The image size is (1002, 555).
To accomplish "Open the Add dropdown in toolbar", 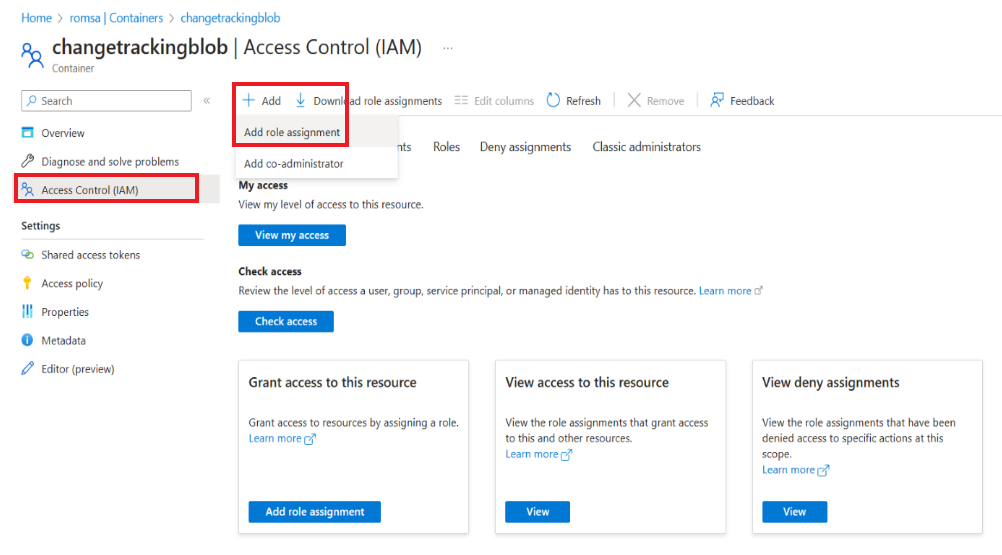I will pos(261,101).
